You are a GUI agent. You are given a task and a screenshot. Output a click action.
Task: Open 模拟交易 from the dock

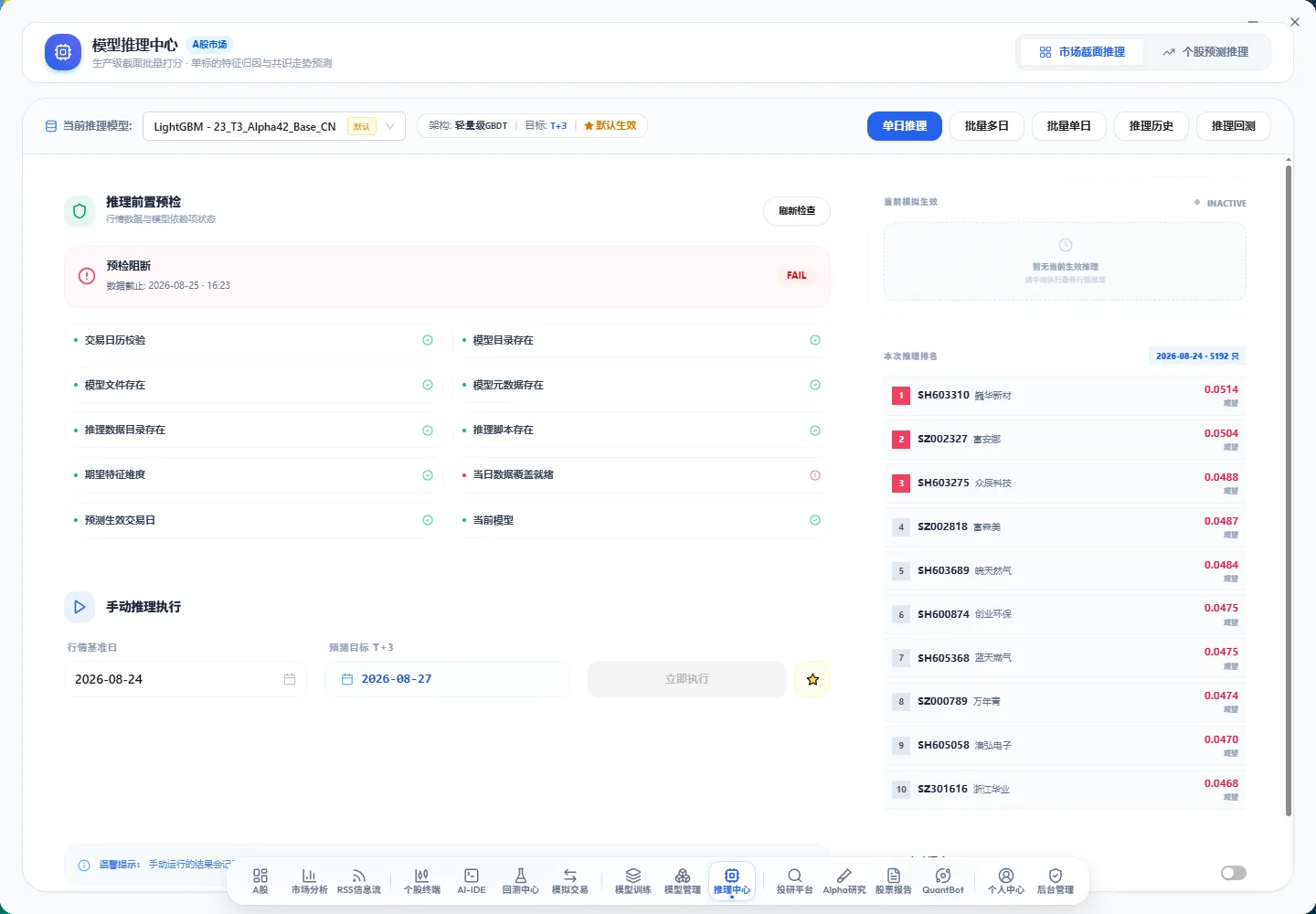[x=570, y=881]
